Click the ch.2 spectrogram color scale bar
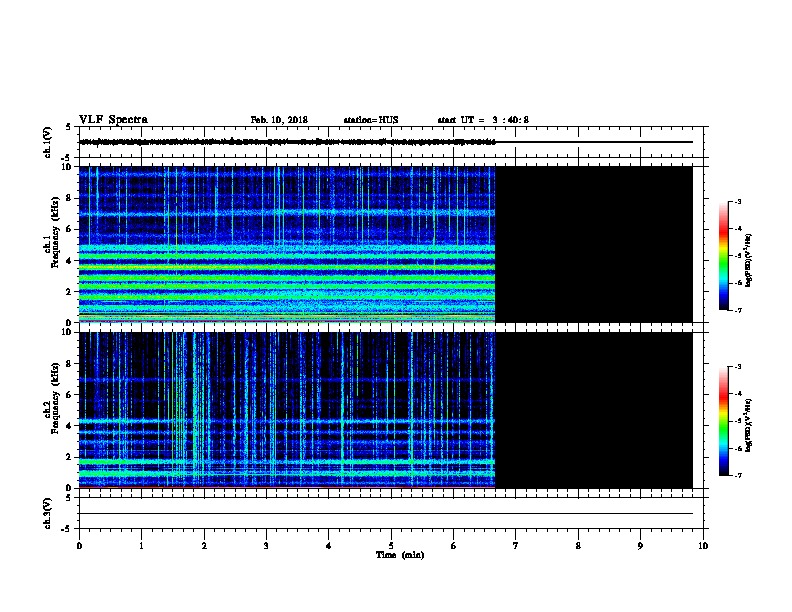The width and height of the screenshot is (792, 612). tap(724, 421)
